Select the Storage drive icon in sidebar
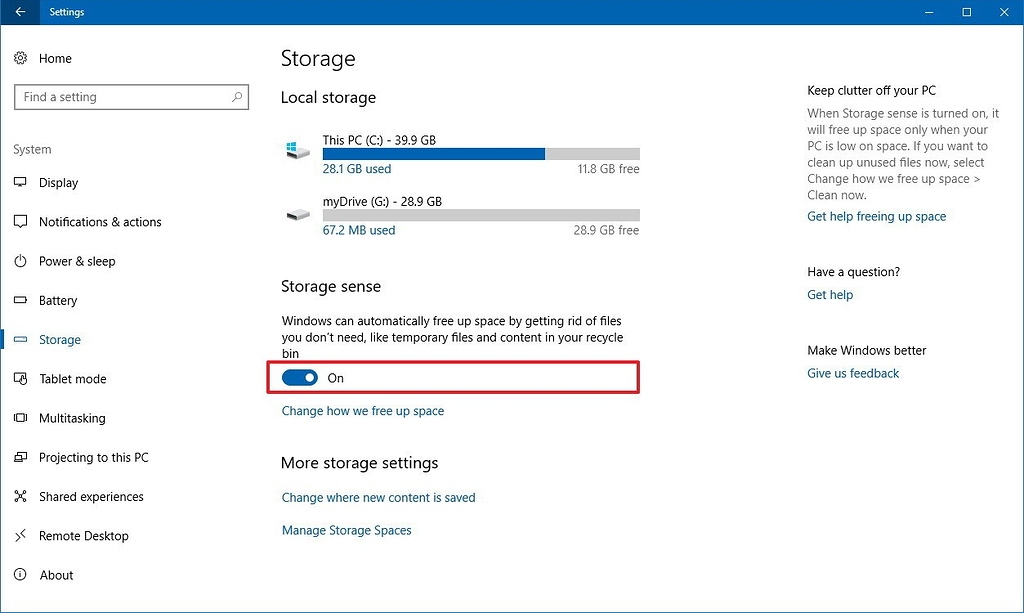 (x=22, y=339)
